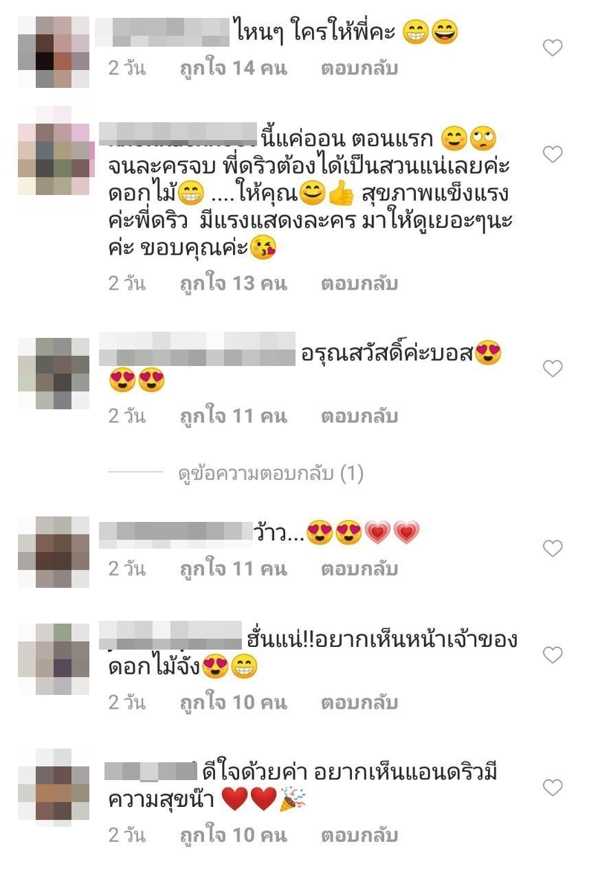Tap heart on the 'นี้แค่ออน ตอนแรก' comment
The image size is (600, 879).
(552, 154)
